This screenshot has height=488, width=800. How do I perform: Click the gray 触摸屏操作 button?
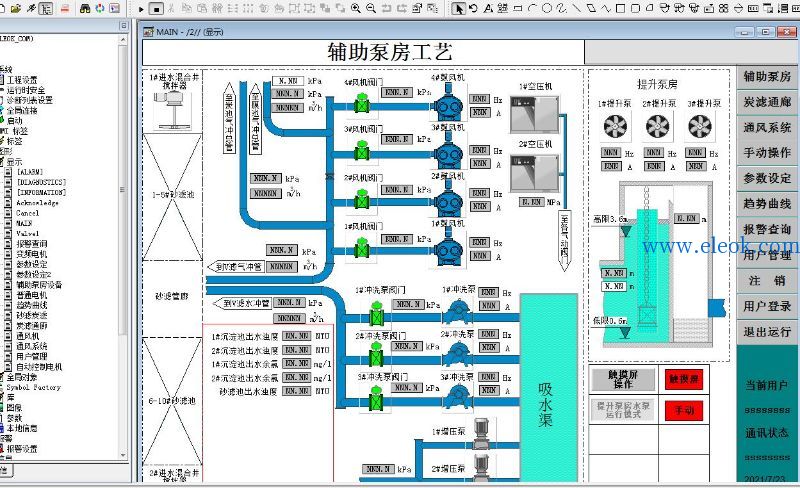(x=623, y=379)
